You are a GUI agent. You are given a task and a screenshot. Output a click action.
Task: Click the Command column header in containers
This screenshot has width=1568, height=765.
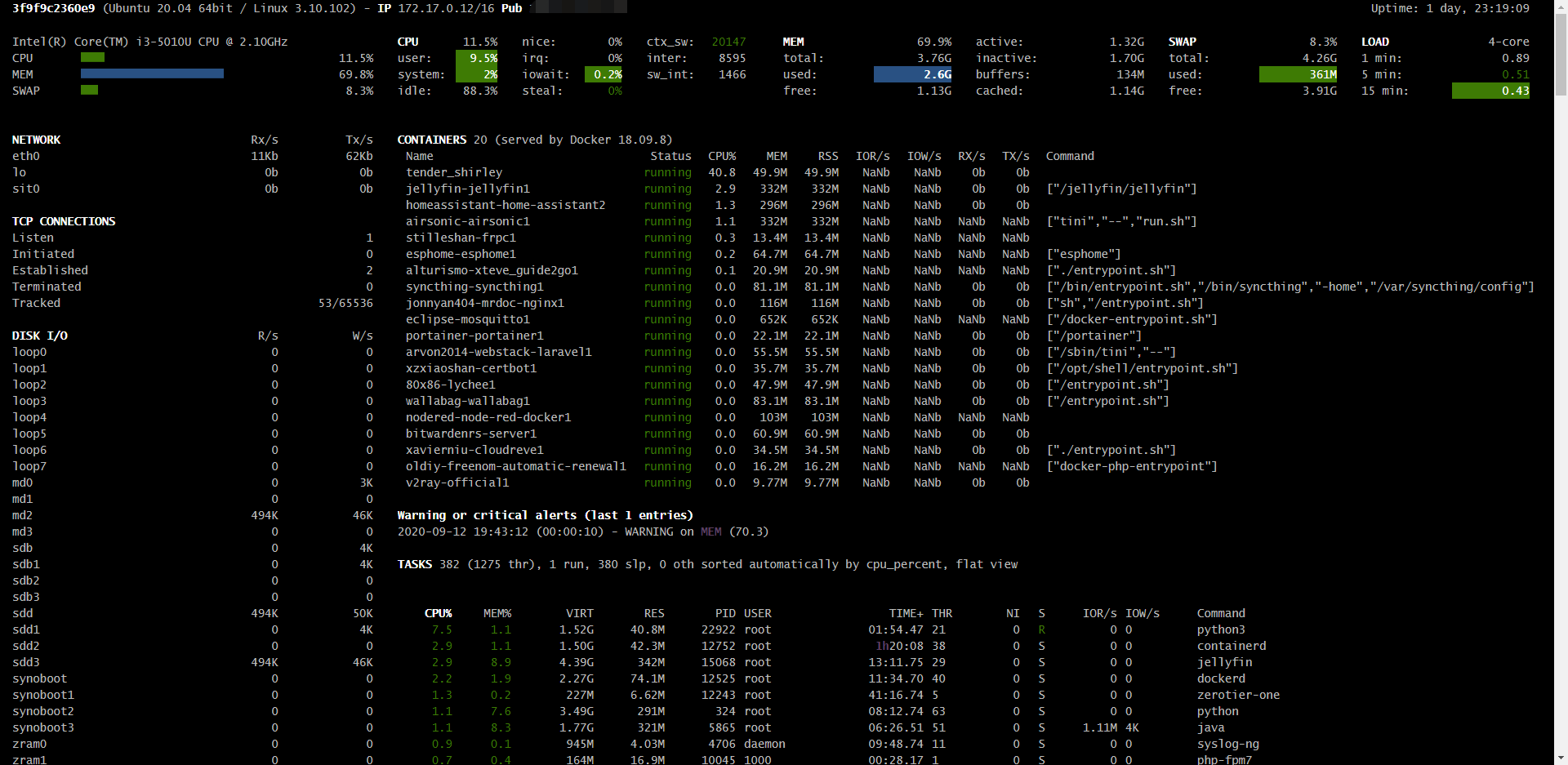point(1070,156)
